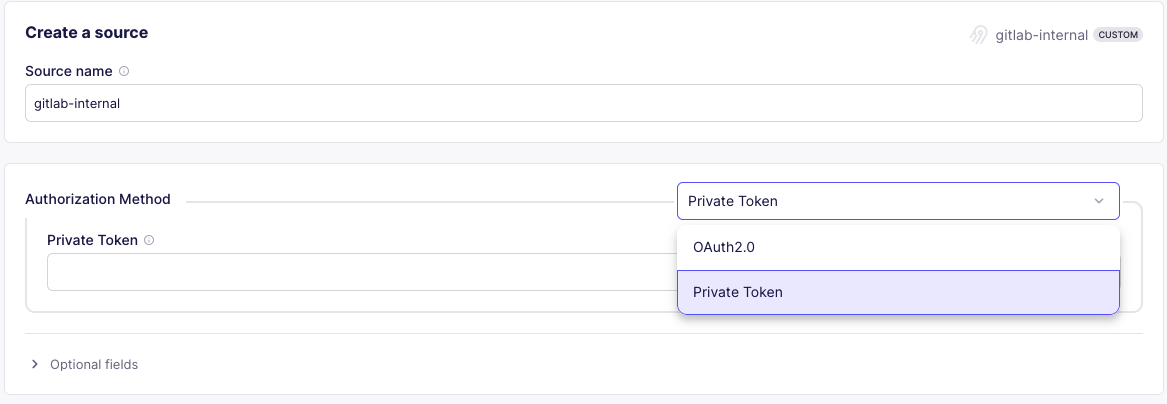Click the line right of Authorization Method label
The image size is (1167, 404).
click(430, 202)
